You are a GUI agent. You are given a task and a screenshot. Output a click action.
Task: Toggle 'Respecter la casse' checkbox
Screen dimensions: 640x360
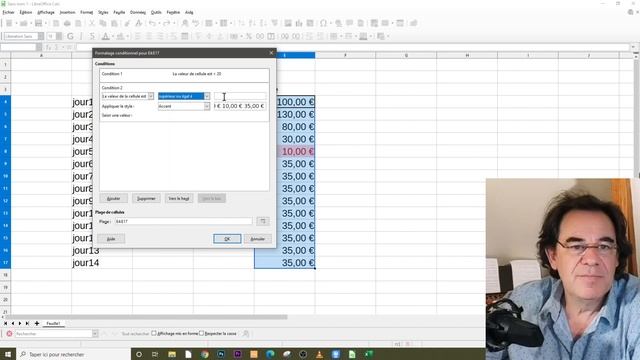pos(201,333)
